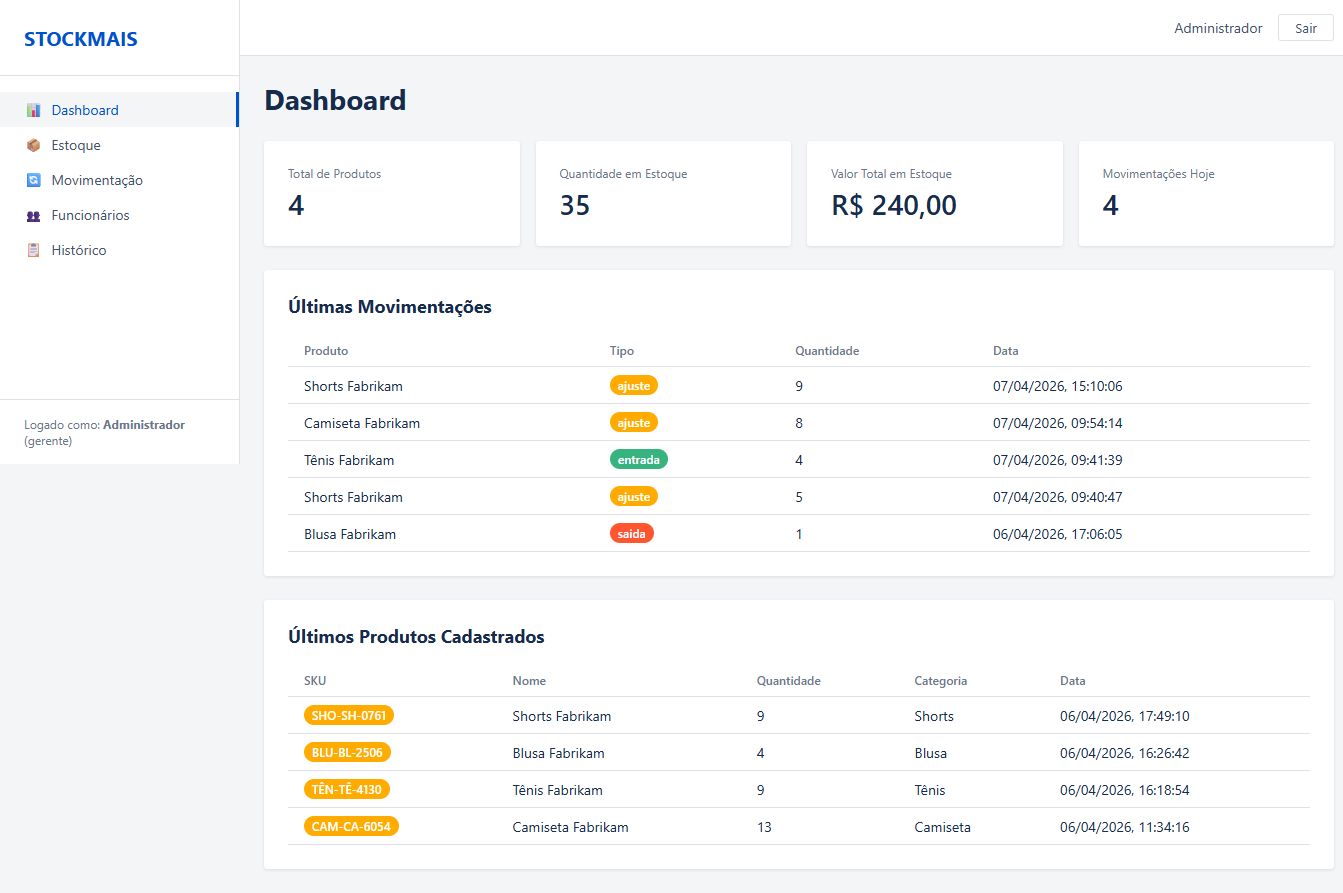
Task: Click the CAM-CA-6054 SKU badge
Action: click(350, 826)
